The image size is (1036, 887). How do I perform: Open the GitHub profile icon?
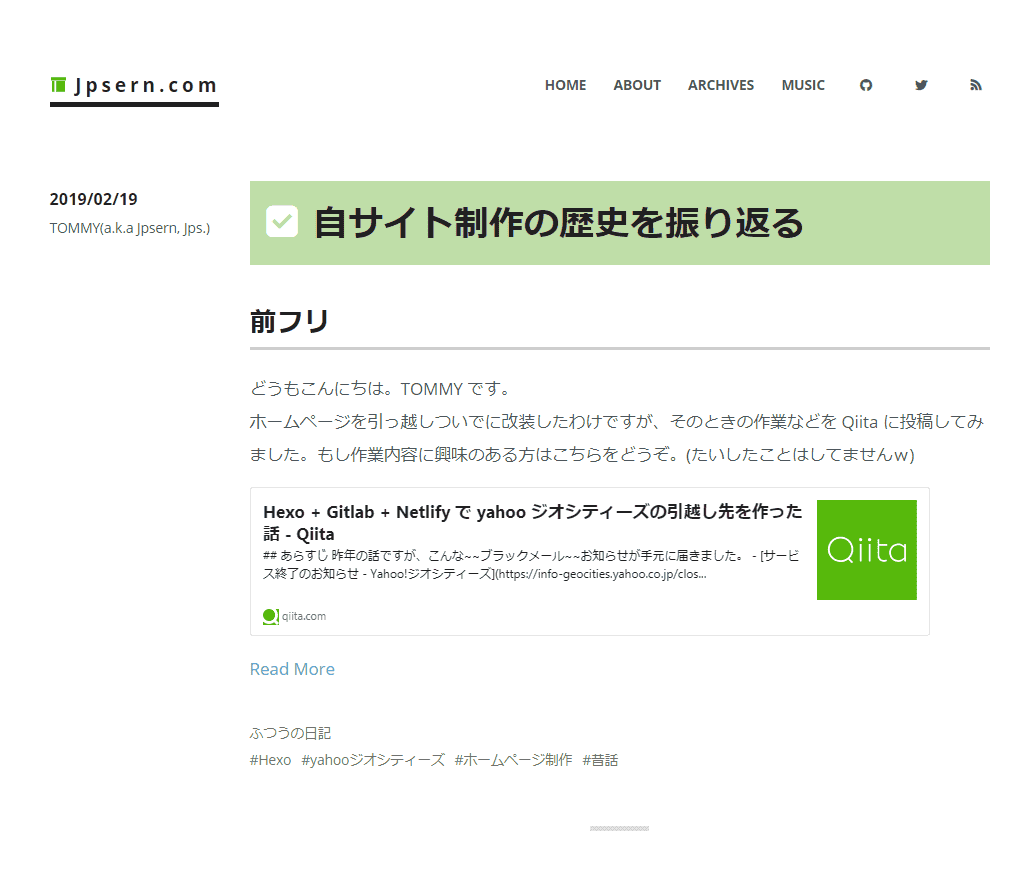865,85
